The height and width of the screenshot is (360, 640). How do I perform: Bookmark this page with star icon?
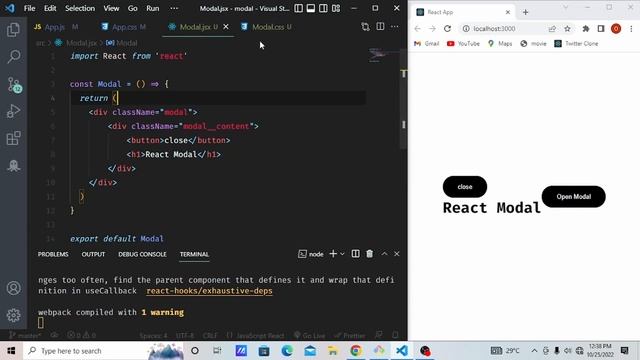[567, 29]
